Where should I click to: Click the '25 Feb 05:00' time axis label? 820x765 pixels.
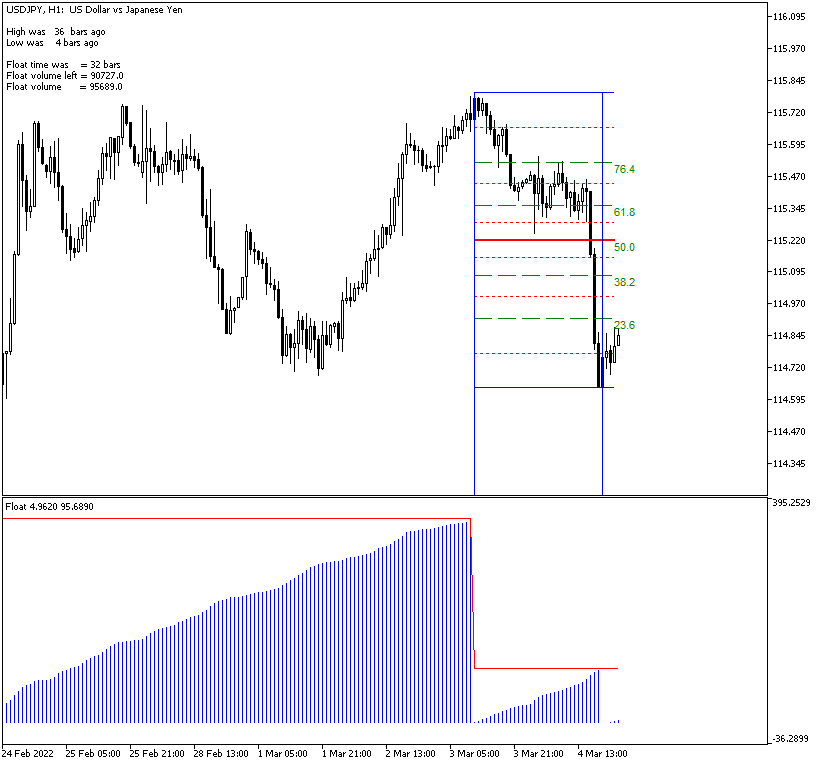pos(93,754)
